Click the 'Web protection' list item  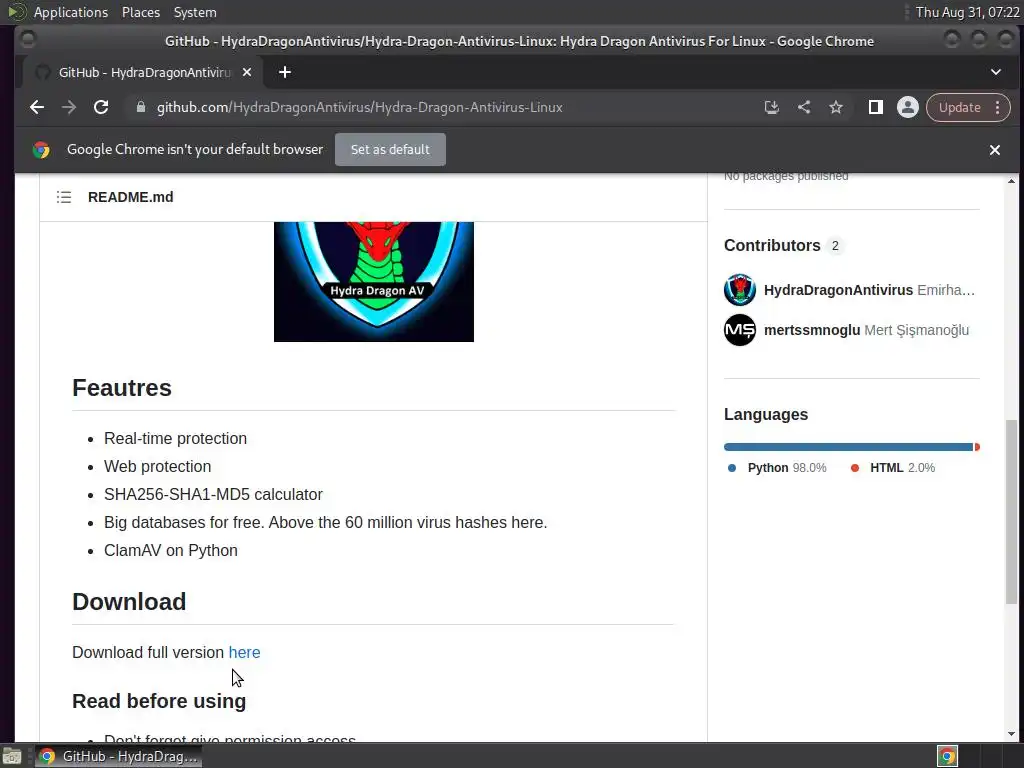pos(157,466)
